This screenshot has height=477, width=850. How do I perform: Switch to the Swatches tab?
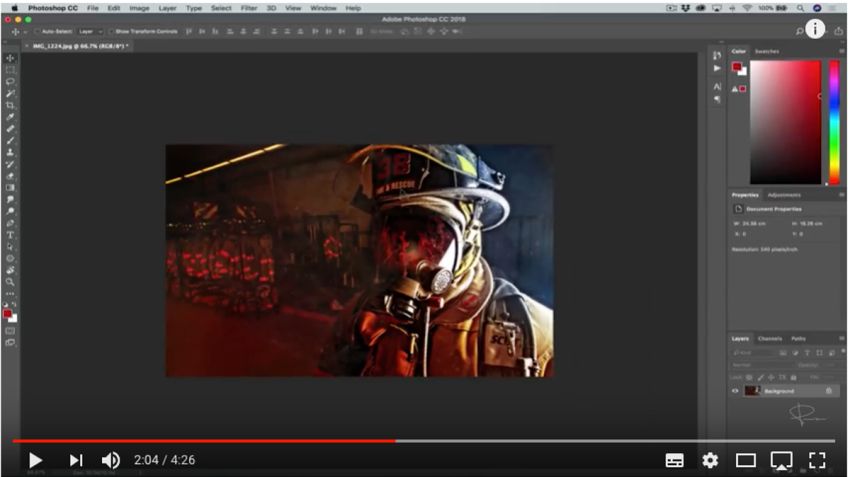pos(767,51)
